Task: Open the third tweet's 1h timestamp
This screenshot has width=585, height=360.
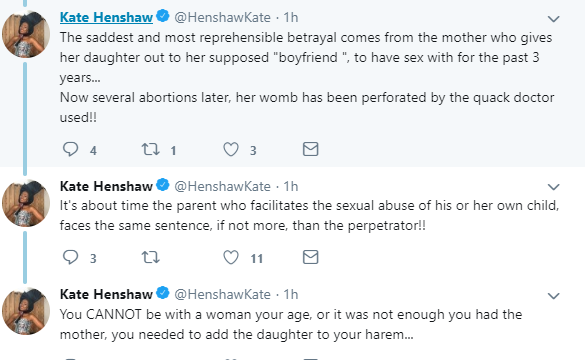Action: [291, 294]
